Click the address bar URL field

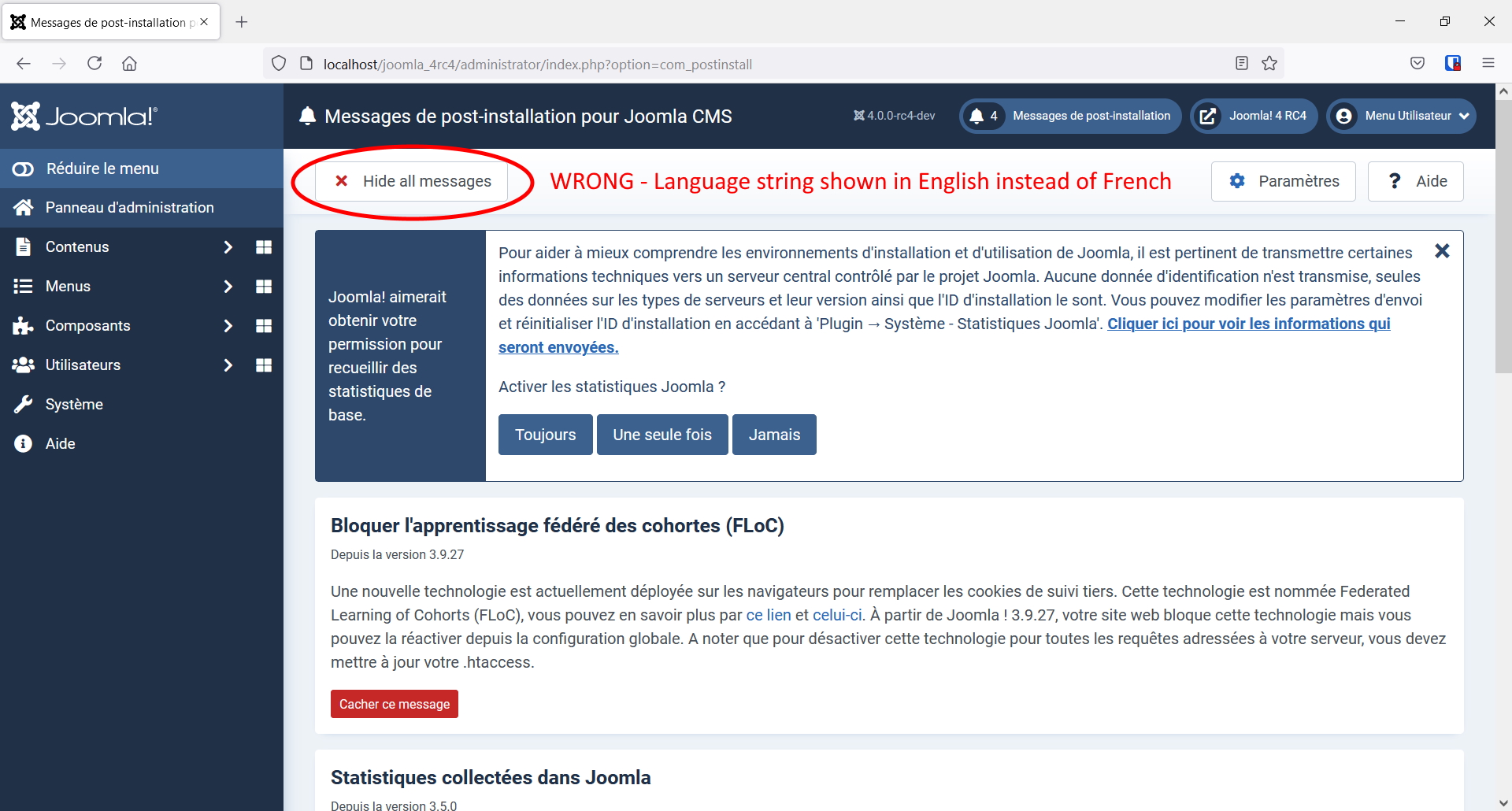pos(772,64)
